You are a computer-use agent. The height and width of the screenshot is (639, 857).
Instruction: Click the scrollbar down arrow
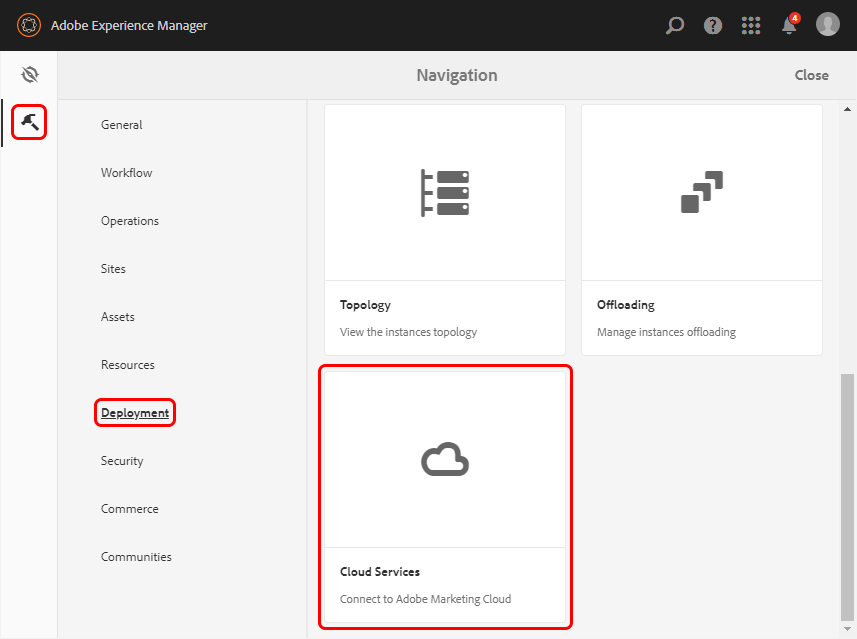(x=847, y=629)
